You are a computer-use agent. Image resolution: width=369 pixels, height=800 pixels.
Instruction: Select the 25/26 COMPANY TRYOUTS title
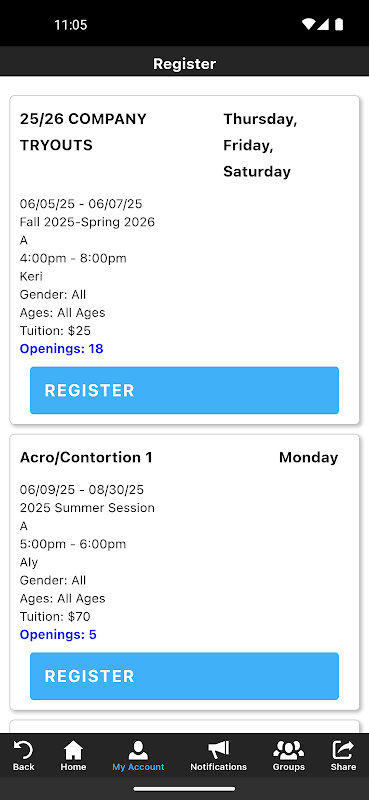(x=83, y=132)
